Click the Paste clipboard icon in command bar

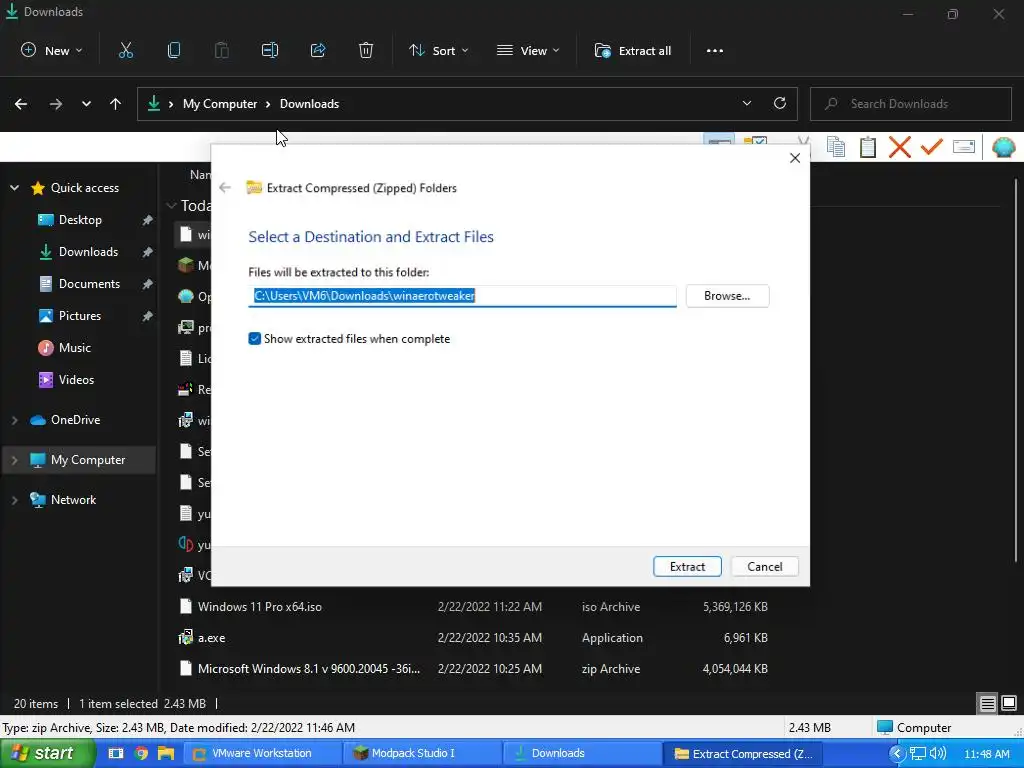pos(221,50)
